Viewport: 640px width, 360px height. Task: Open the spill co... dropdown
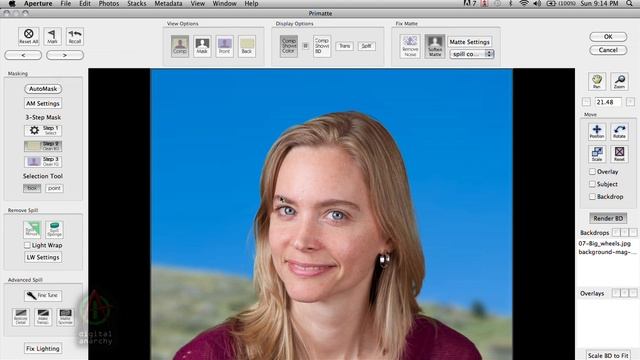(x=471, y=54)
